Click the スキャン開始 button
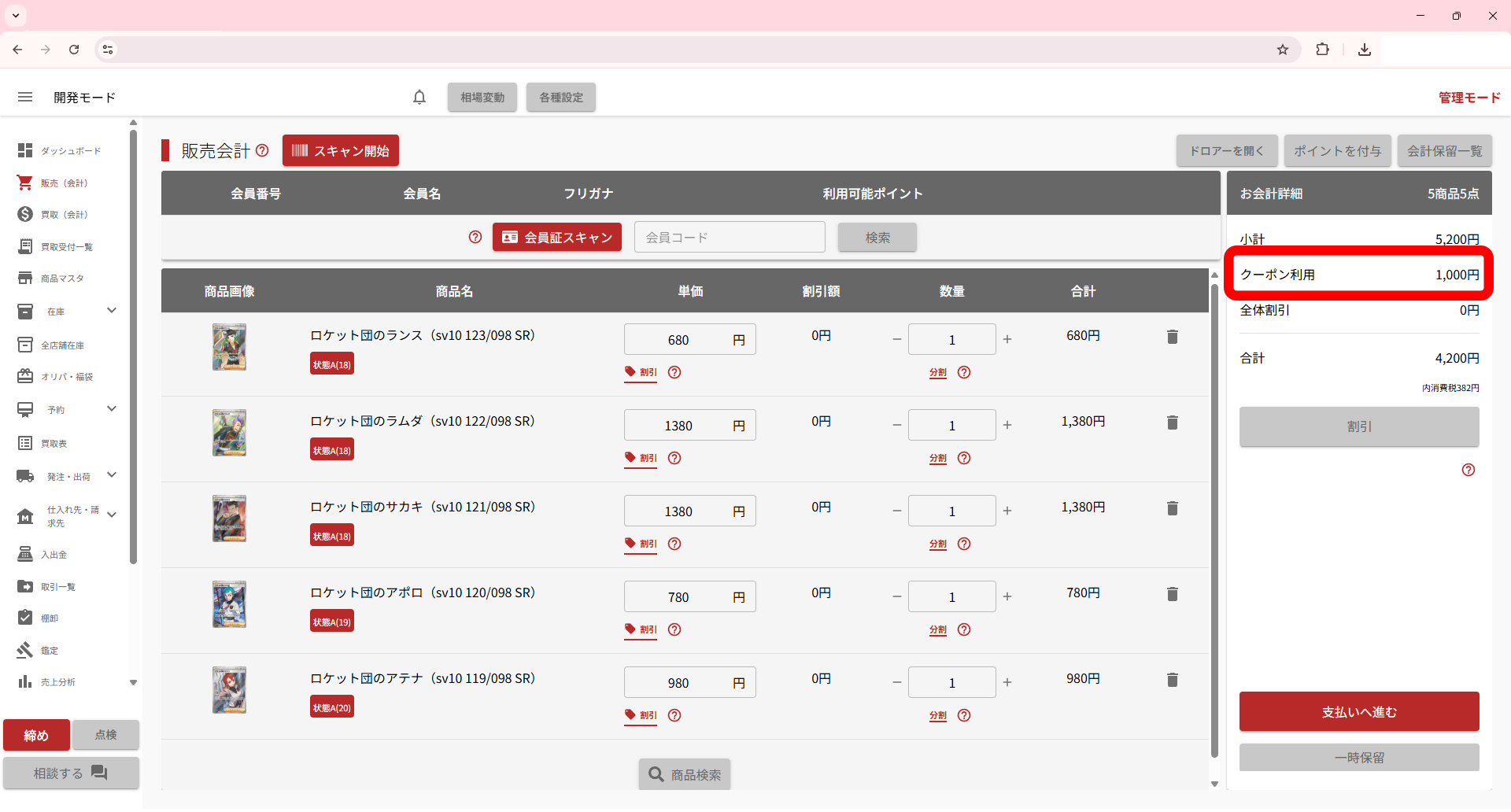Viewport: 1511px width, 812px height. [x=341, y=150]
